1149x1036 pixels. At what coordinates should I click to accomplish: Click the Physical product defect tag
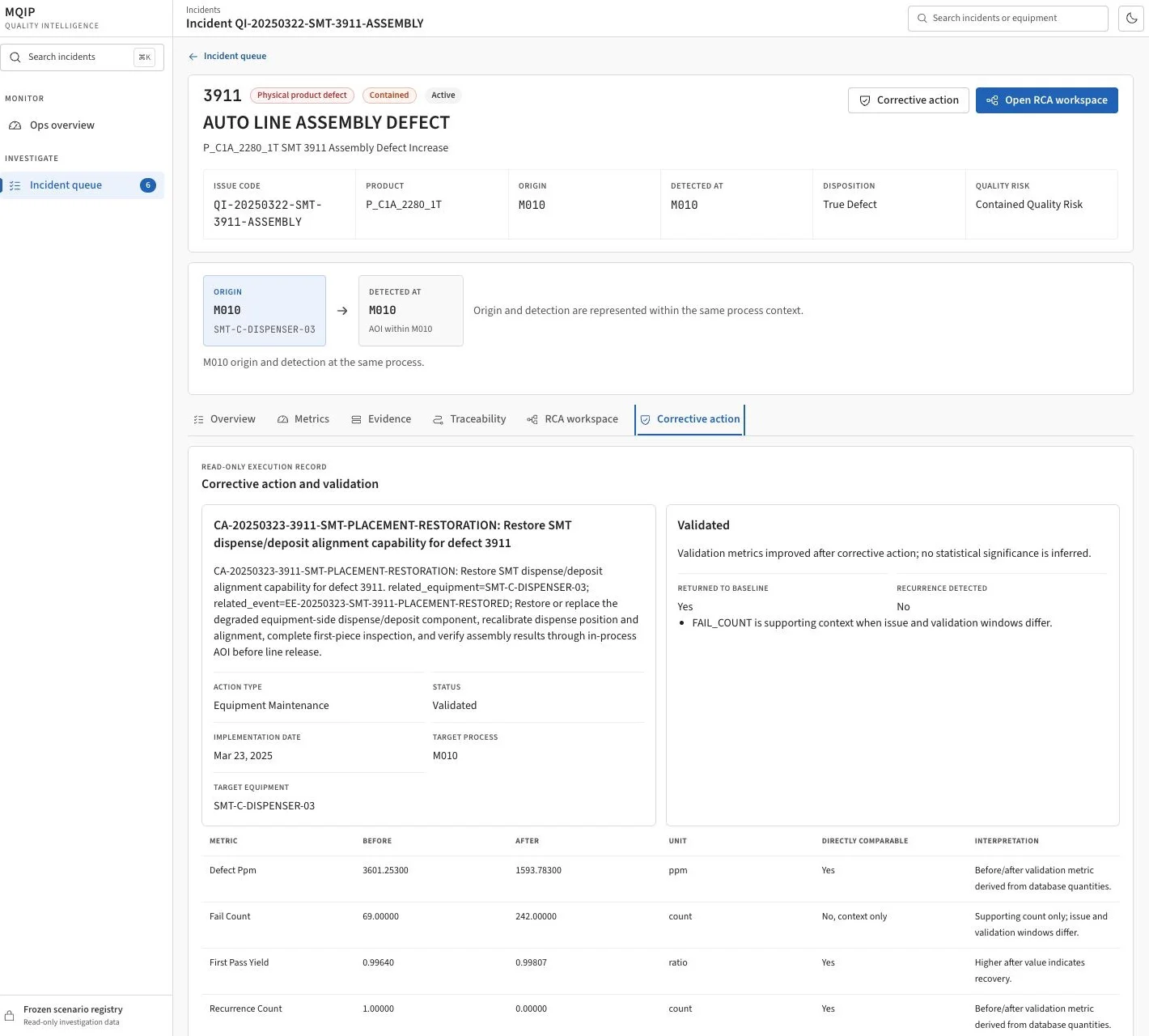pos(302,96)
